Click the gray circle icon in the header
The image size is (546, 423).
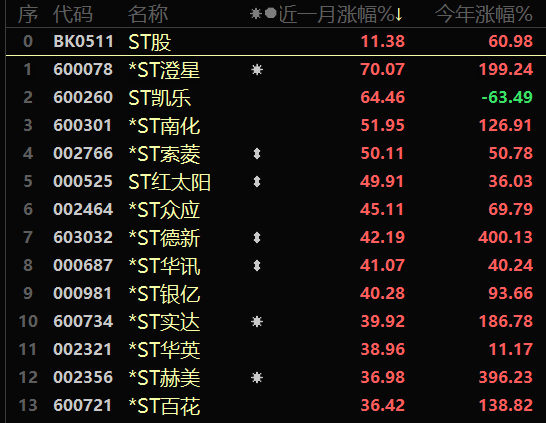click(x=271, y=13)
